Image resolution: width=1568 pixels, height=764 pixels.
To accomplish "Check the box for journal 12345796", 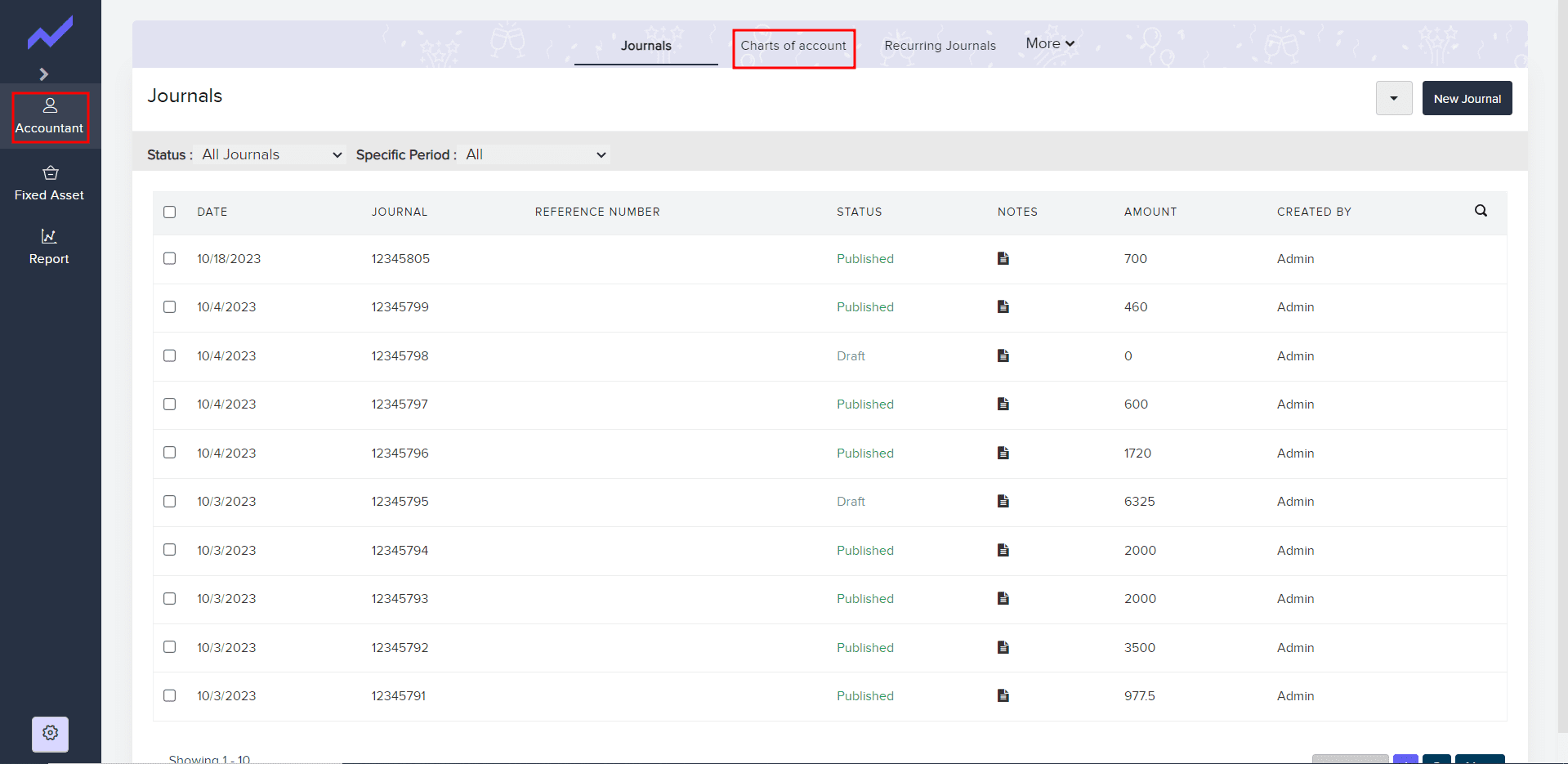I will coord(170,453).
